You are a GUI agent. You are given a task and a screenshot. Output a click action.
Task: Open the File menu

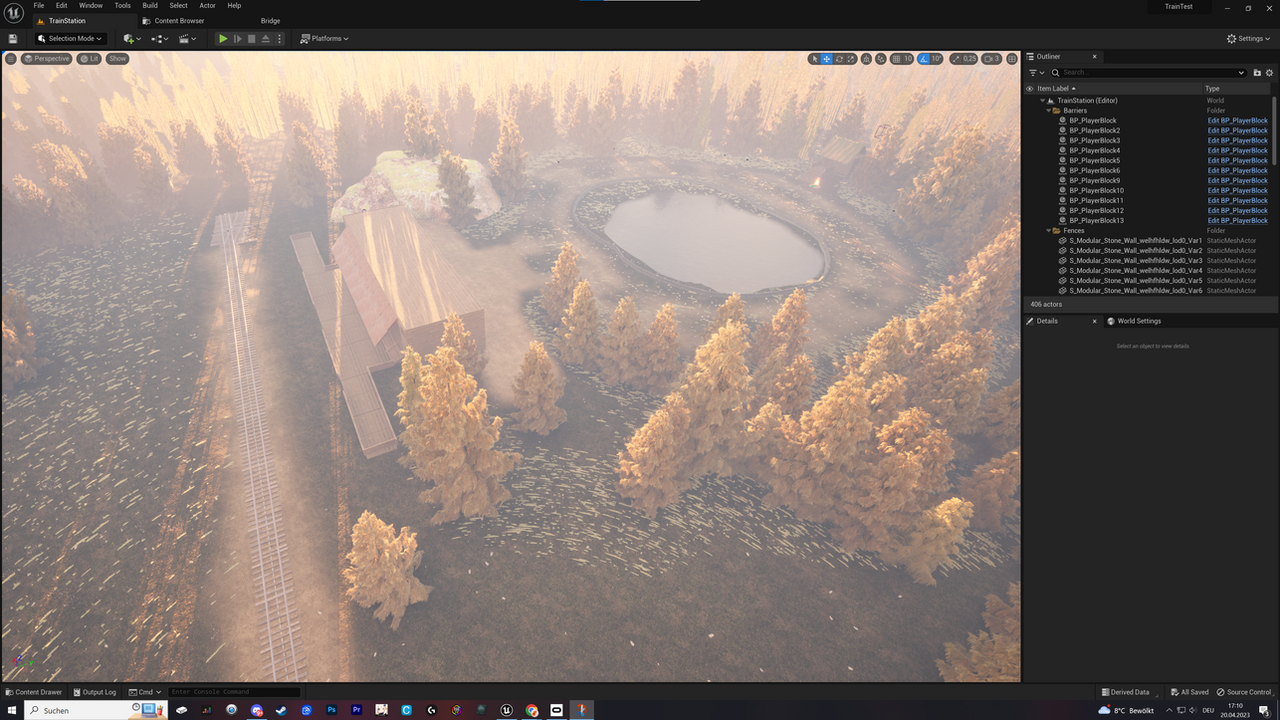[x=39, y=5]
